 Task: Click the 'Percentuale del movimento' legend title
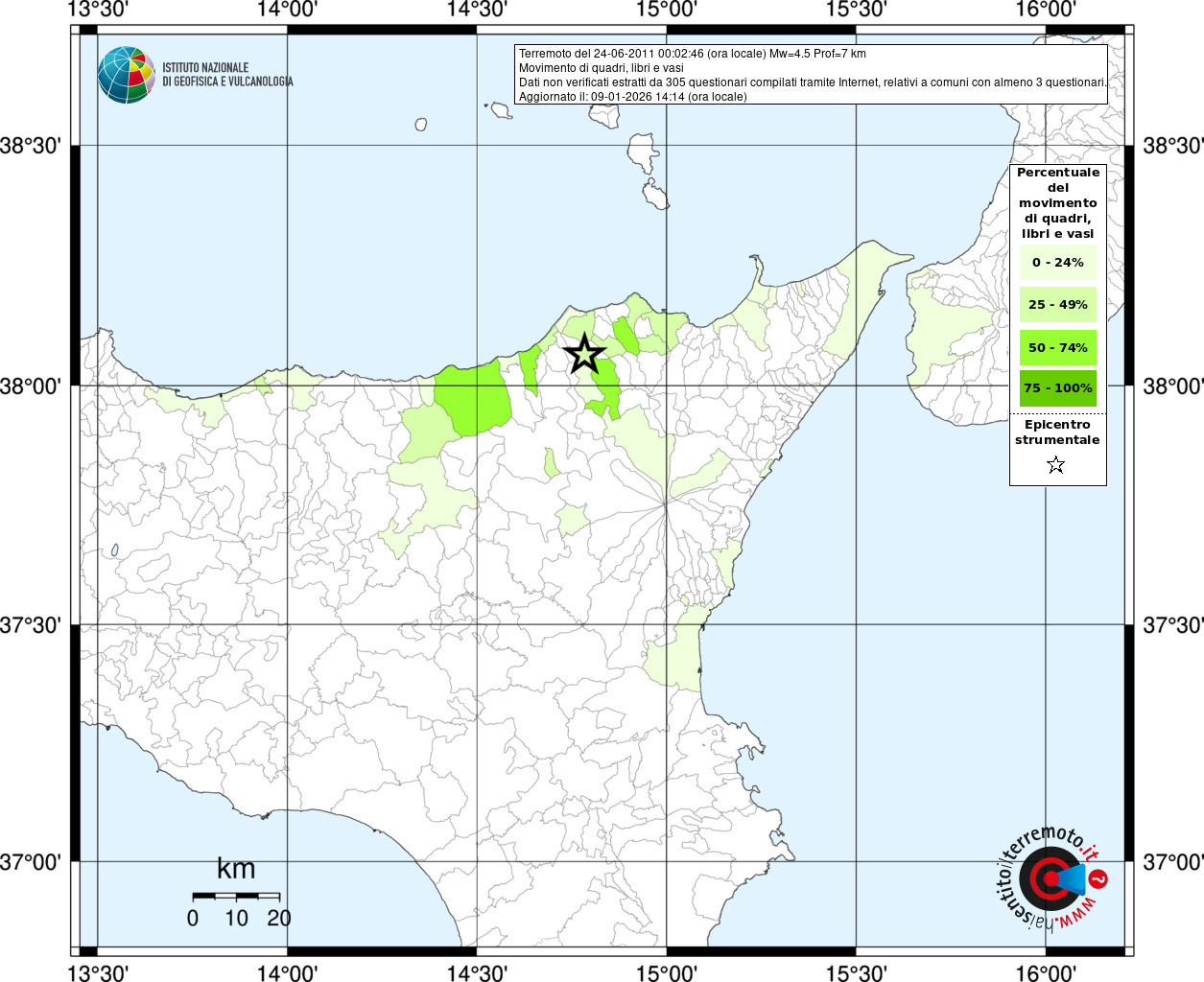(x=1058, y=203)
